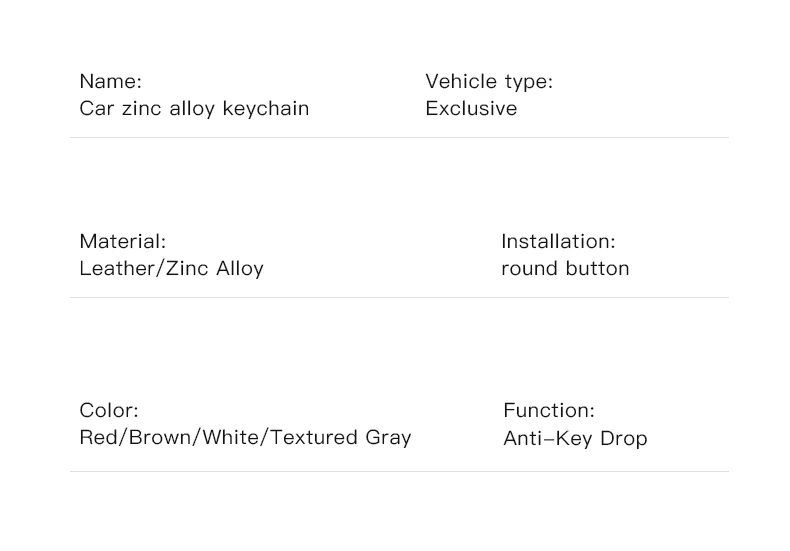Click the word 'Leather' in material
The width and height of the screenshot is (790, 551).
[115, 269]
